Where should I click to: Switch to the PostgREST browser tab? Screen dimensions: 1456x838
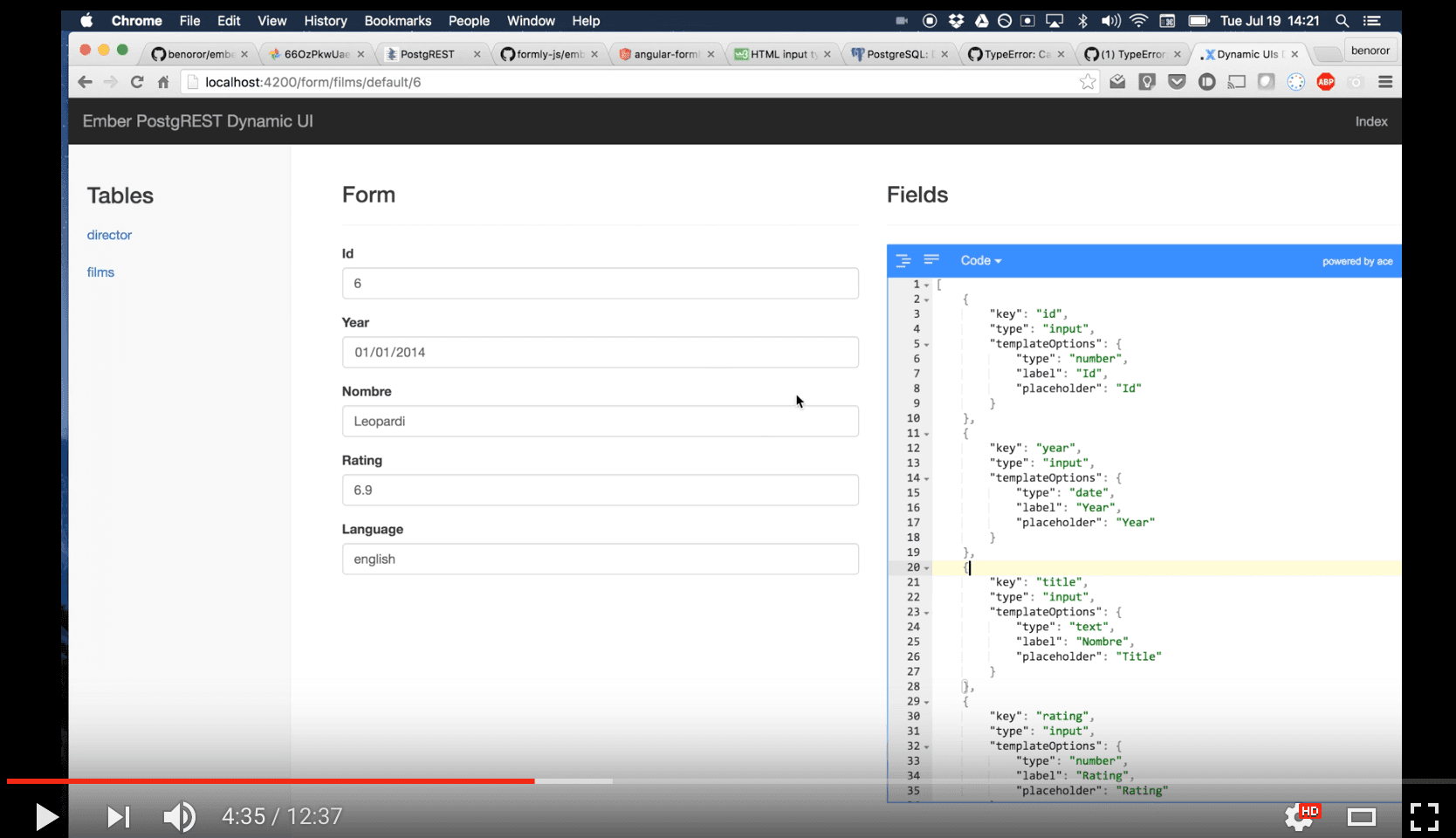point(428,53)
